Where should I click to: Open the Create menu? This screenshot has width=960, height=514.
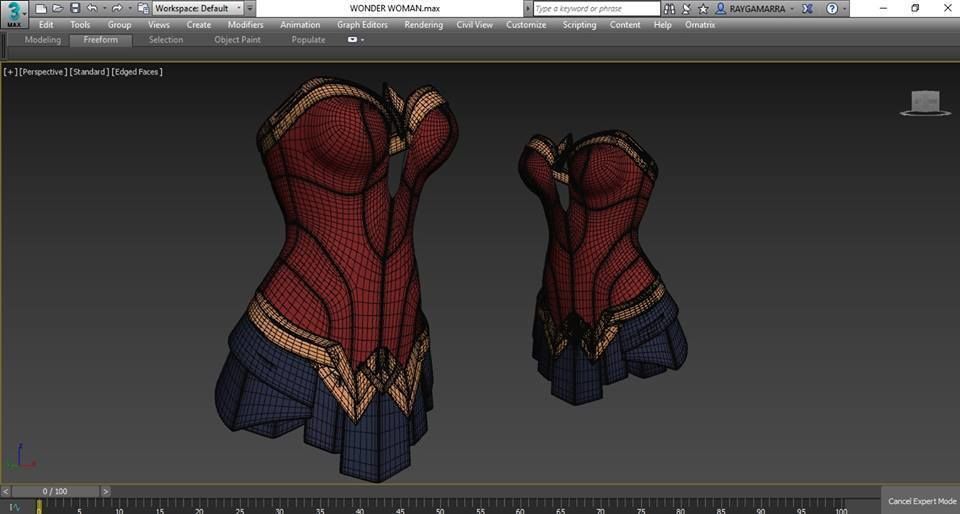(198, 24)
